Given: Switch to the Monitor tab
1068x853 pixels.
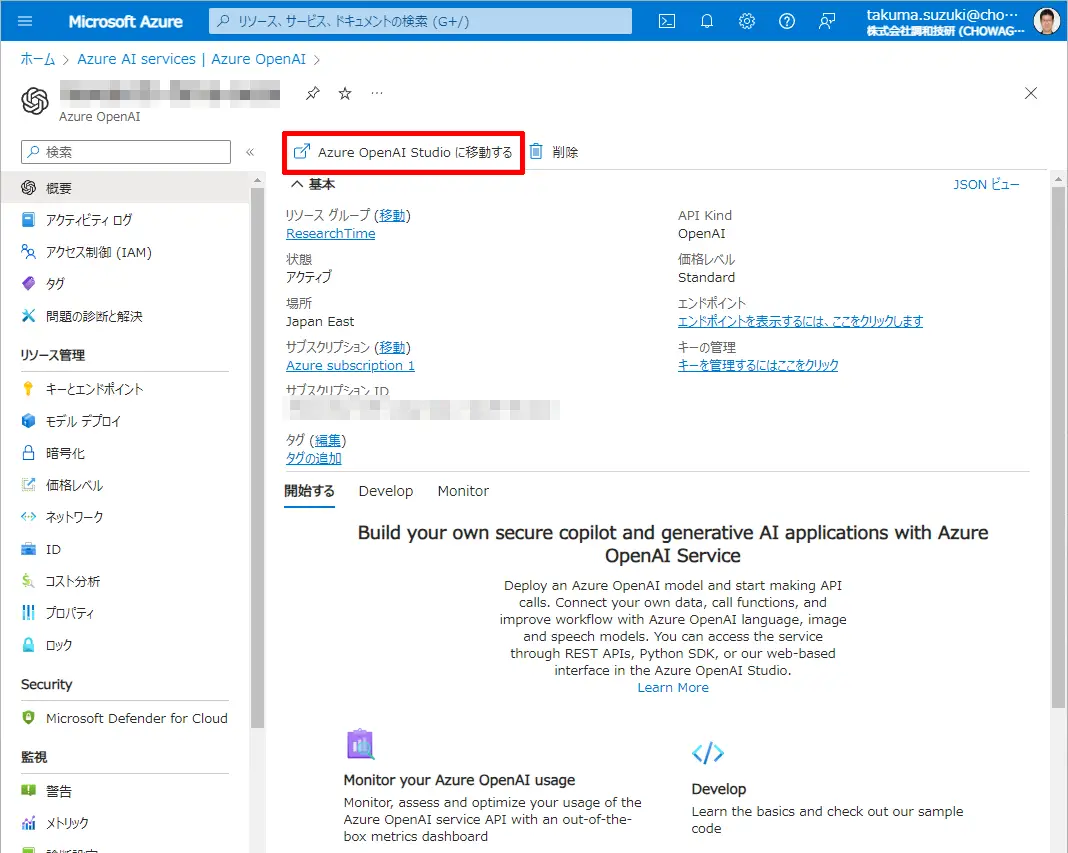Looking at the screenshot, I should tap(463, 491).
